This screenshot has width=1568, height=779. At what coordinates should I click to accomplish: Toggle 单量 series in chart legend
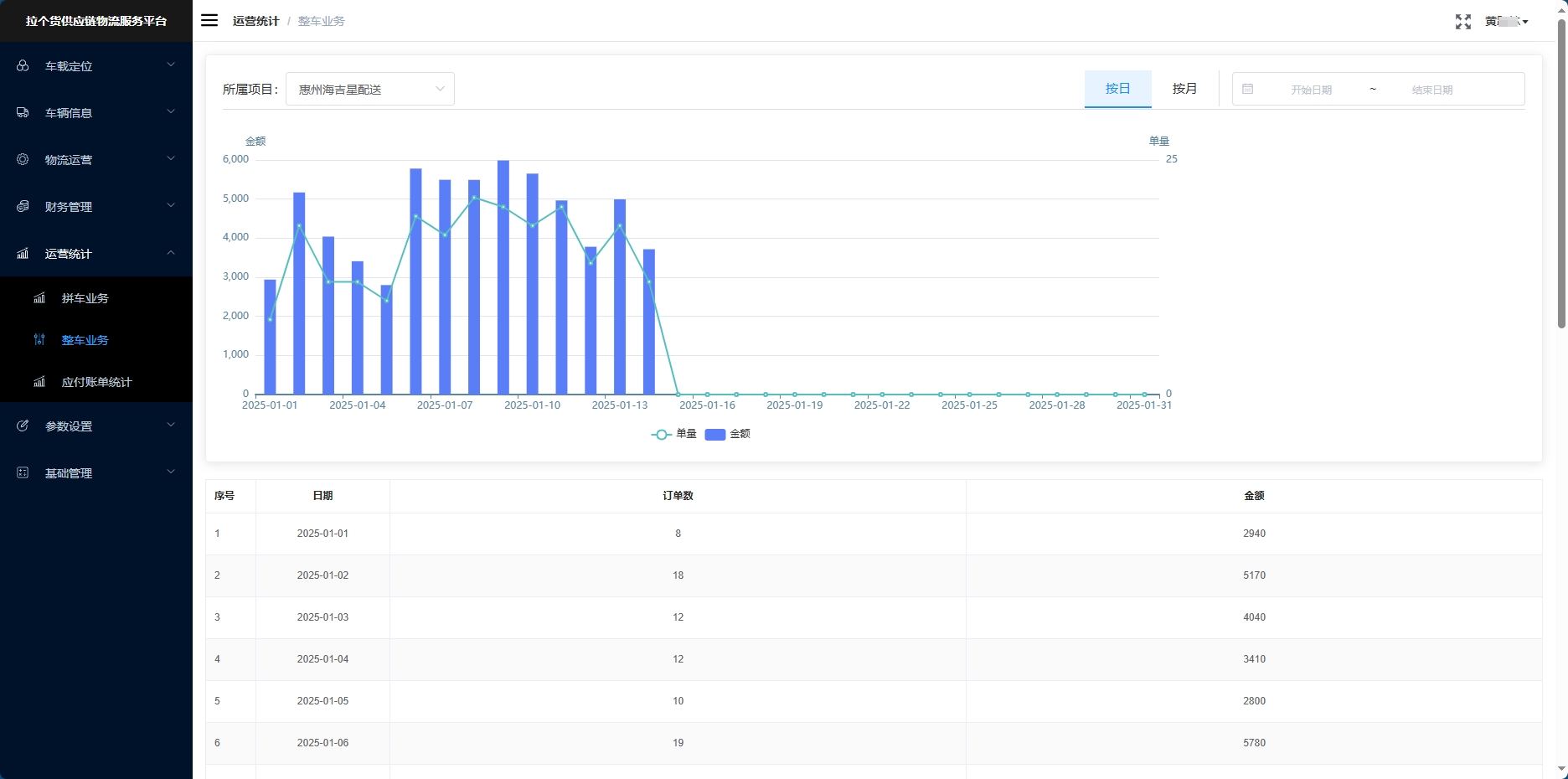(x=674, y=434)
